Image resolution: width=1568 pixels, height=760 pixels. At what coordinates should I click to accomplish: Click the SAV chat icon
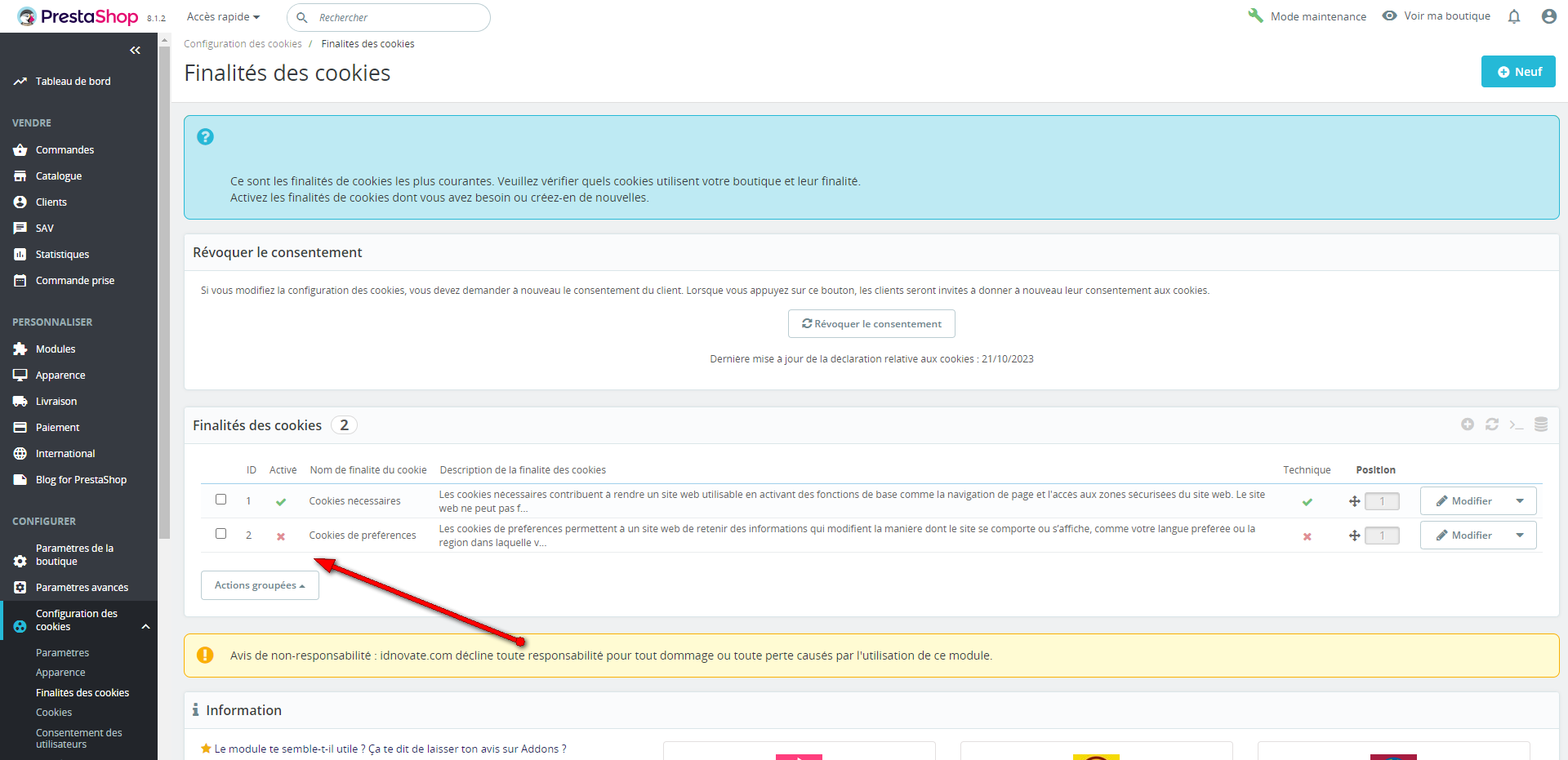pyautogui.click(x=20, y=229)
